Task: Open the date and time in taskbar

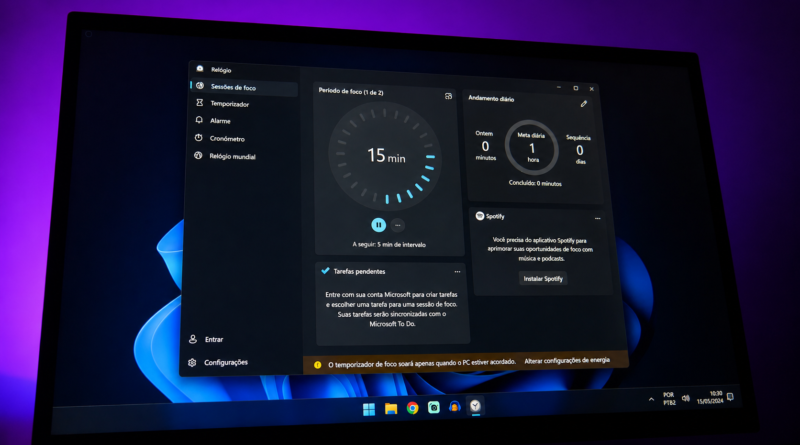Action: (710, 398)
